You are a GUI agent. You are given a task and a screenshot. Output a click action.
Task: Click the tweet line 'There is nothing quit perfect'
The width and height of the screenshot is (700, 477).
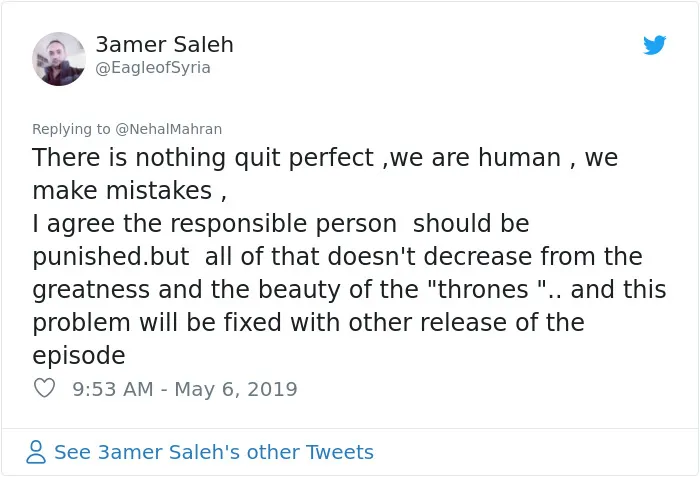tap(203, 158)
